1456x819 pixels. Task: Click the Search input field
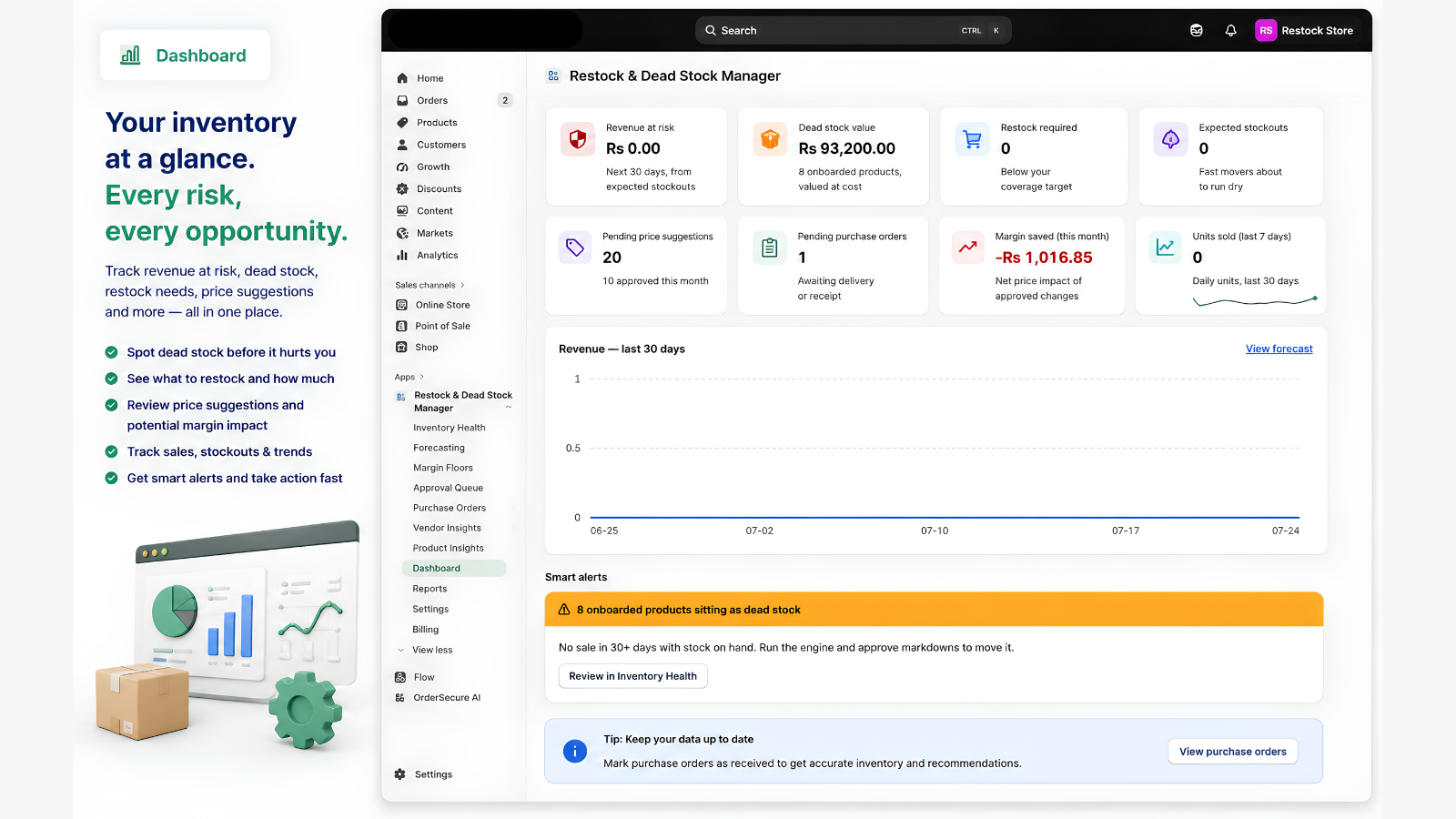pyautogui.click(x=853, y=30)
